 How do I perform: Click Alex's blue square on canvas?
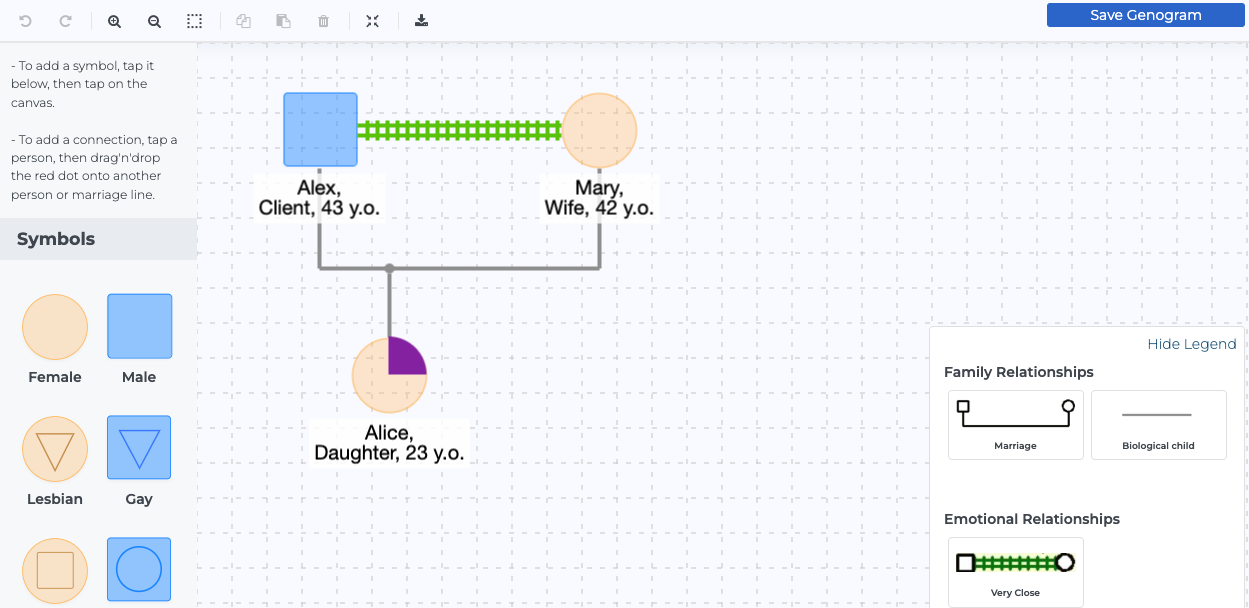[x=320, y=129]
